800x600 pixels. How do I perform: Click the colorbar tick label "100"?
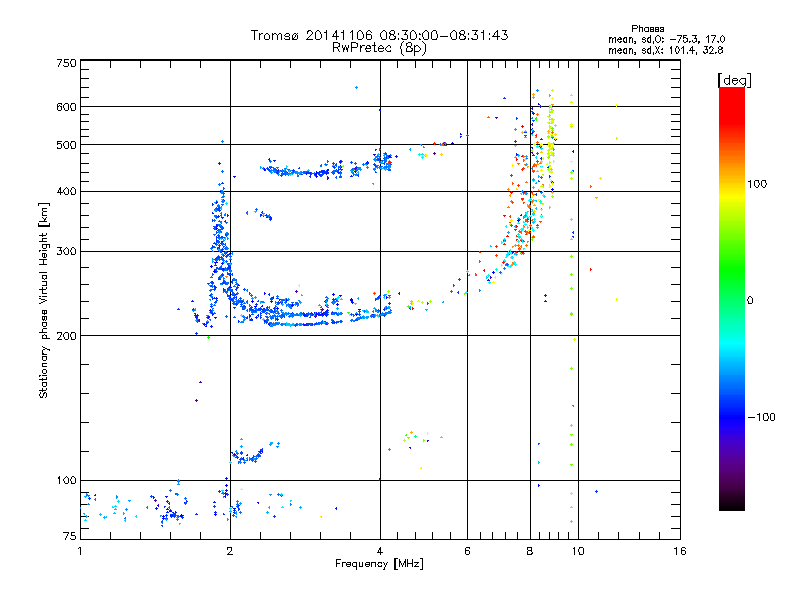[757, 184]
